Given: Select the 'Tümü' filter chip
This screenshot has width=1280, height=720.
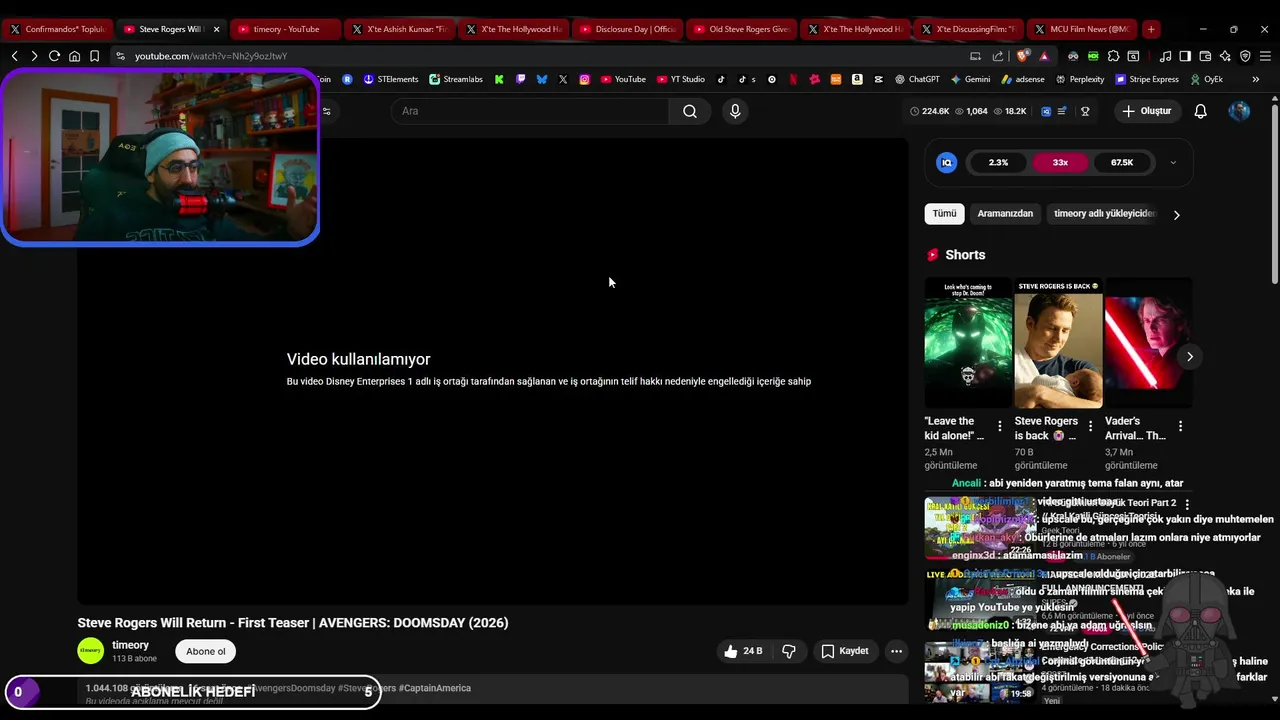Looking at the screenshot, I should tap(944, 213).
